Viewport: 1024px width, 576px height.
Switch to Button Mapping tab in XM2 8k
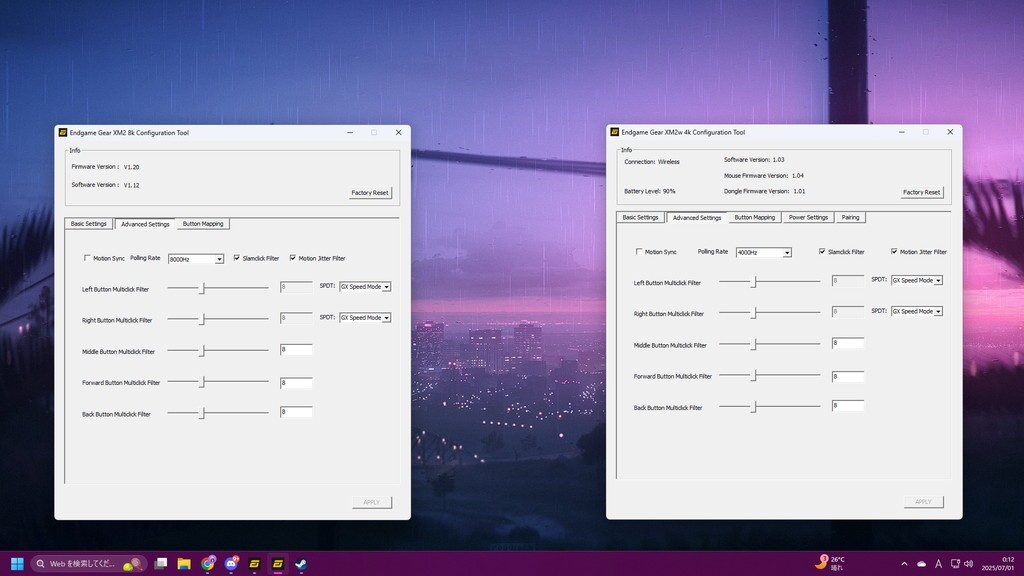pos(203,224)
